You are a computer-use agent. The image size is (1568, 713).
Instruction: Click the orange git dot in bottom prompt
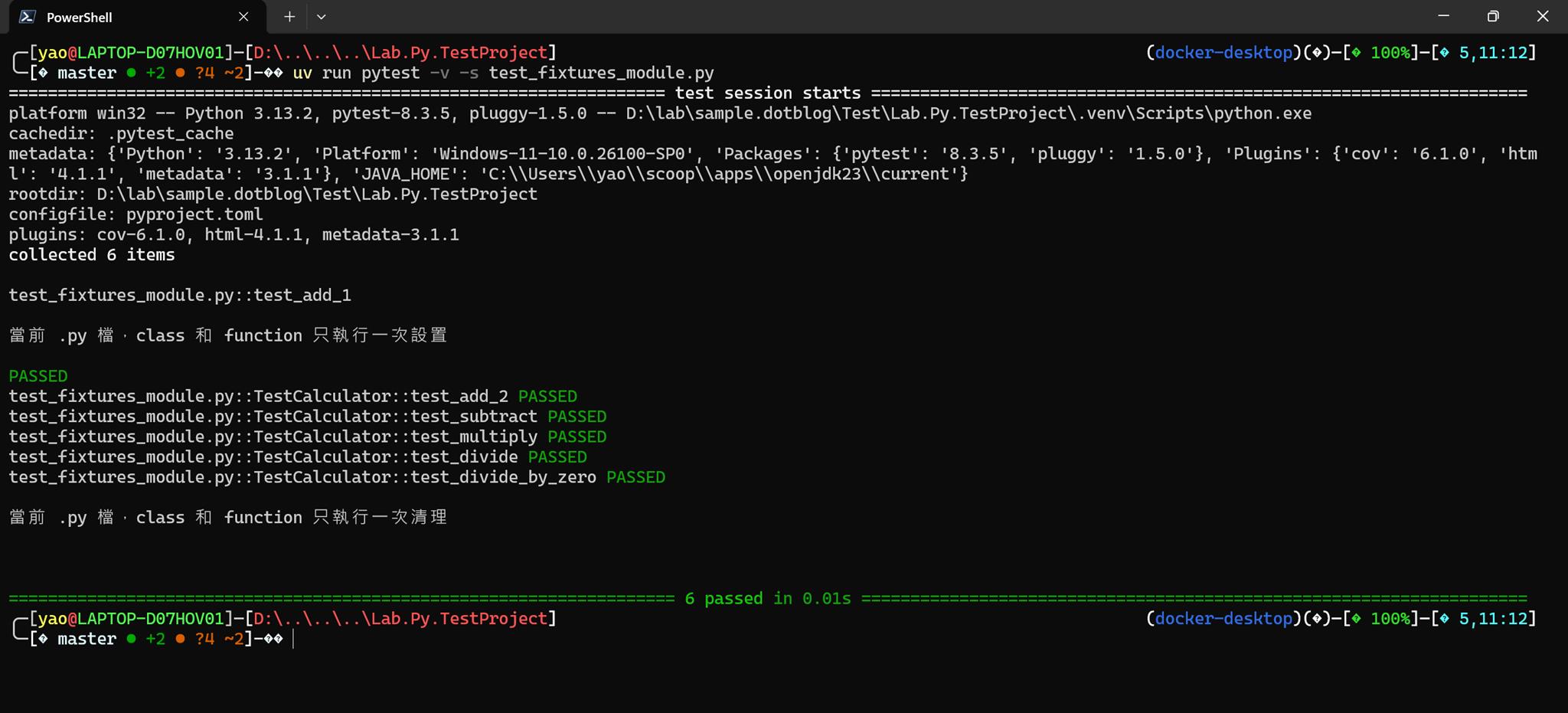coord(180,639)
